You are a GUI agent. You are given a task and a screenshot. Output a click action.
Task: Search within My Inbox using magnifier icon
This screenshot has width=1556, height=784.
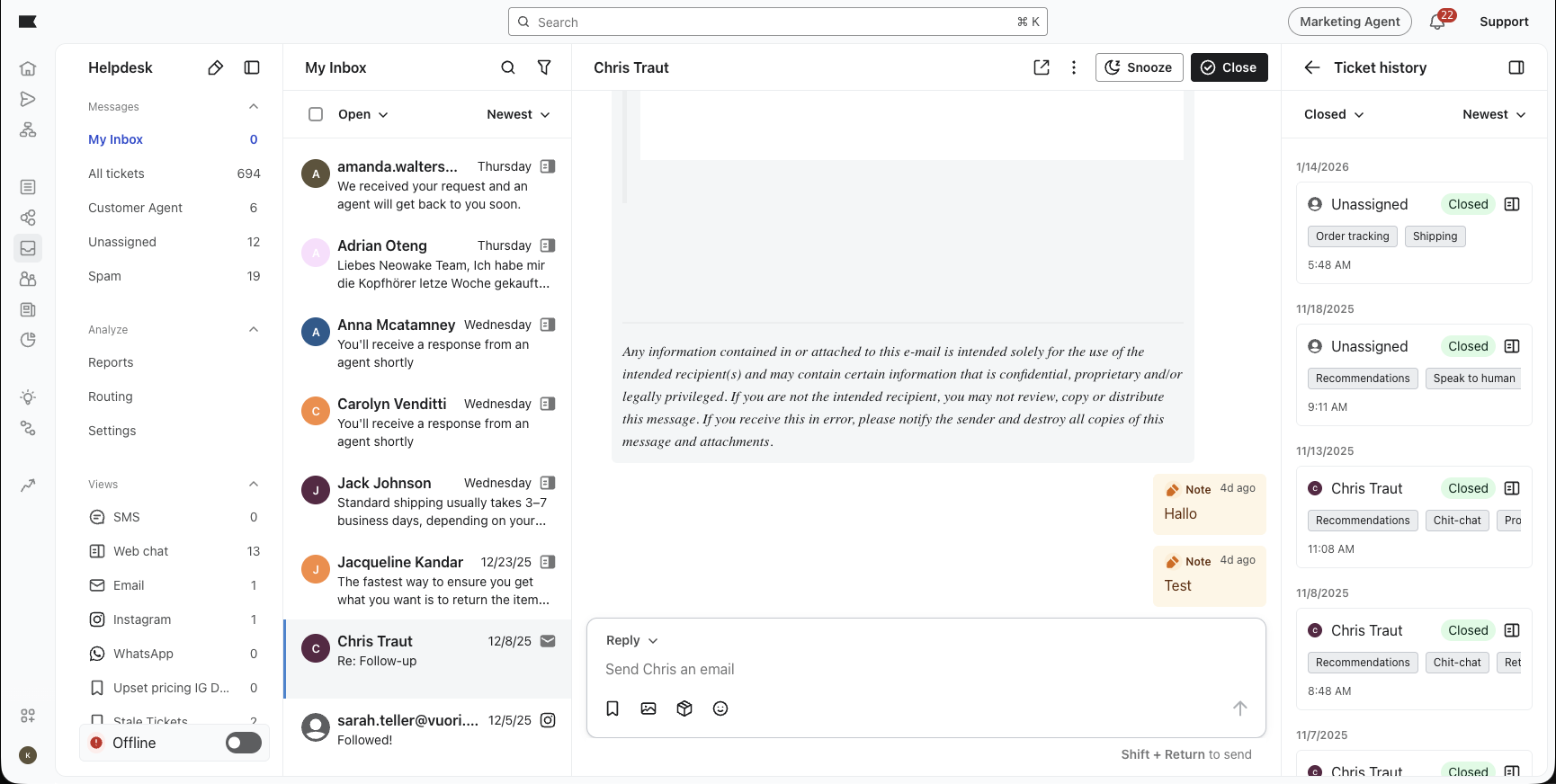(508, 67)
